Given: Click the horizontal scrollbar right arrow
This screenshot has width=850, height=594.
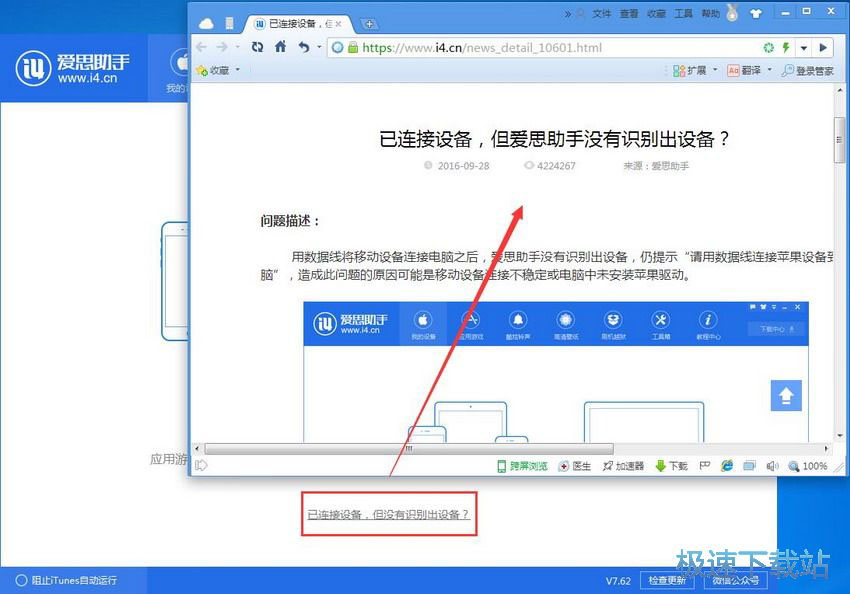Looking at the screenshot, I should (827, 449).
